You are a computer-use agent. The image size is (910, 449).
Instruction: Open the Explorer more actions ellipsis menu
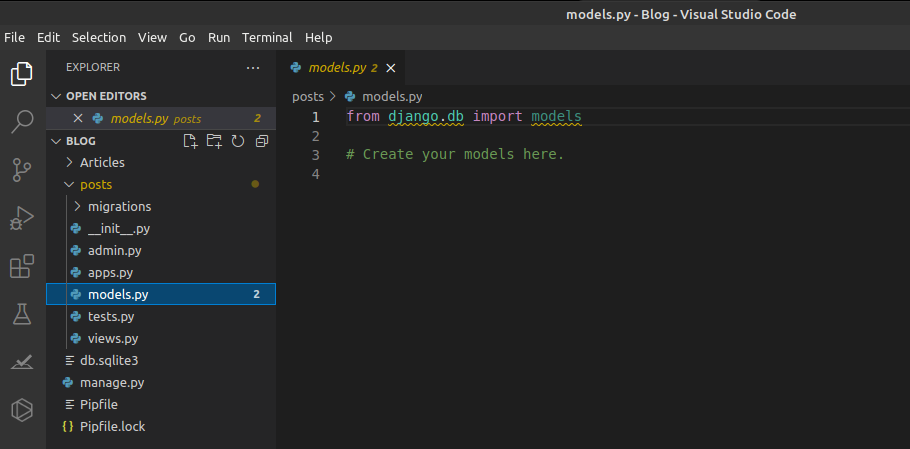tap(253, 68)
